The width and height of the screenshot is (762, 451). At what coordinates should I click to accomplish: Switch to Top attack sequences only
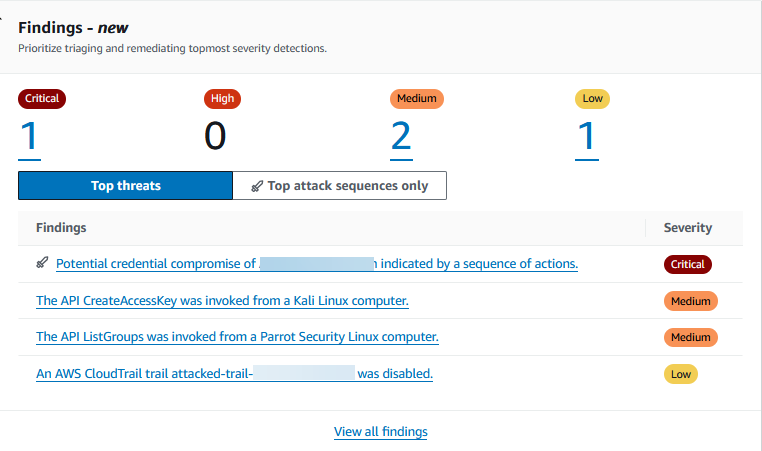pos(339,186)
